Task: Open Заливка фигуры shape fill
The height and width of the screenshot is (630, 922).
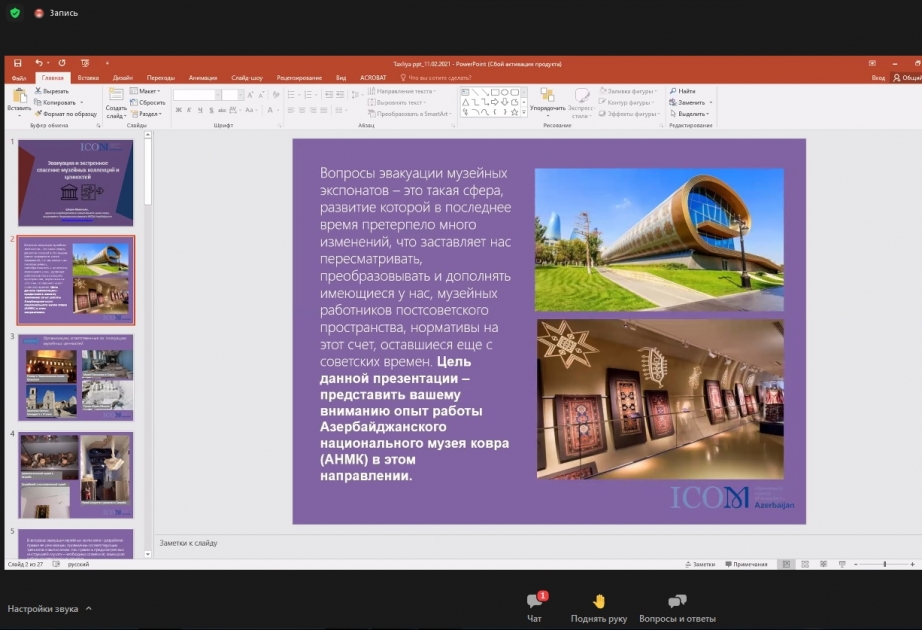Action: [x=628, y=91]
